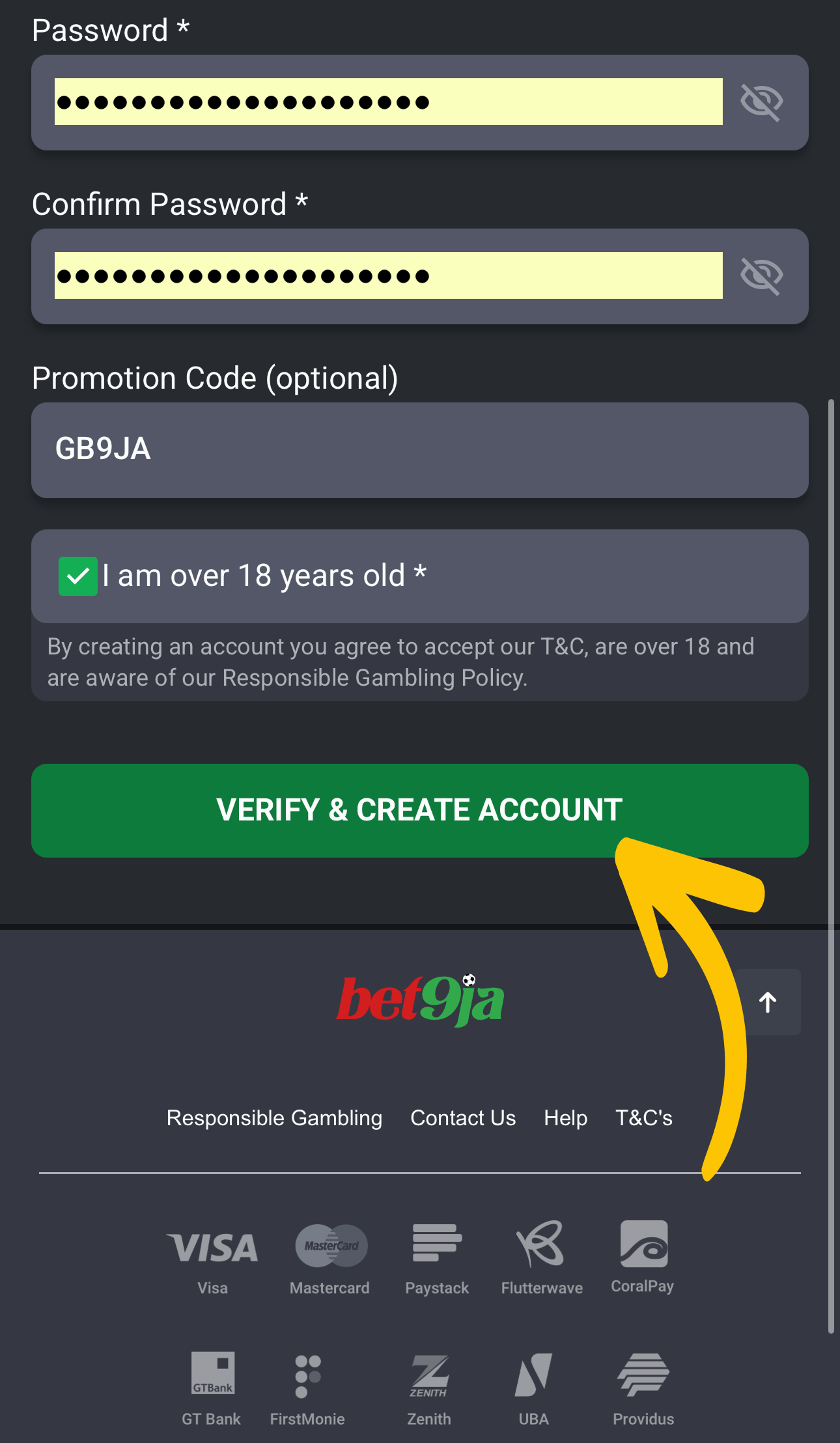
Task: Click the UBA bank icon
Action: coord(533,1375)
